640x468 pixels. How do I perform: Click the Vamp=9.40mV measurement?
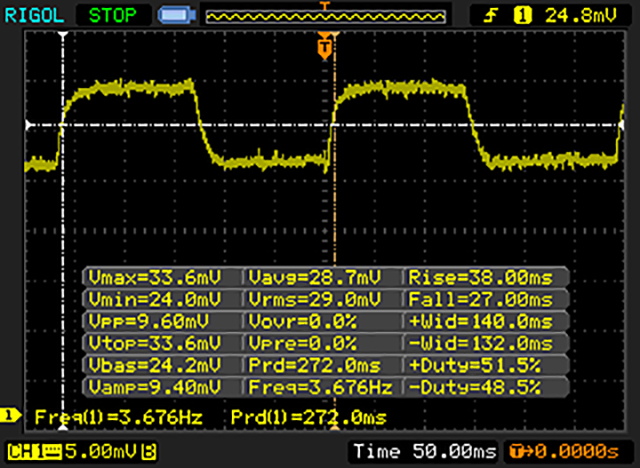click(155, 387)
